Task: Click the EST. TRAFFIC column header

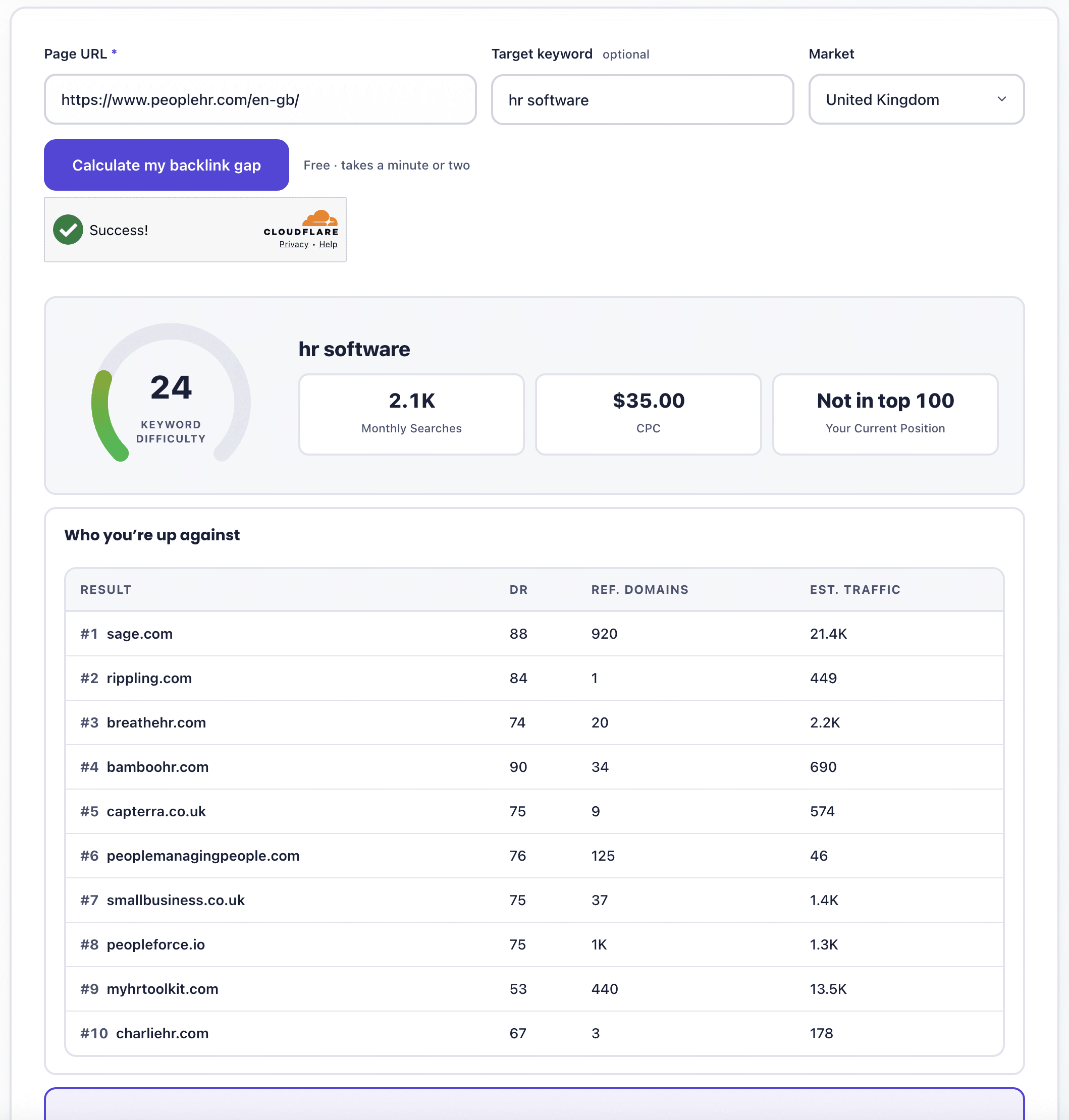Action: click(856, 590)
